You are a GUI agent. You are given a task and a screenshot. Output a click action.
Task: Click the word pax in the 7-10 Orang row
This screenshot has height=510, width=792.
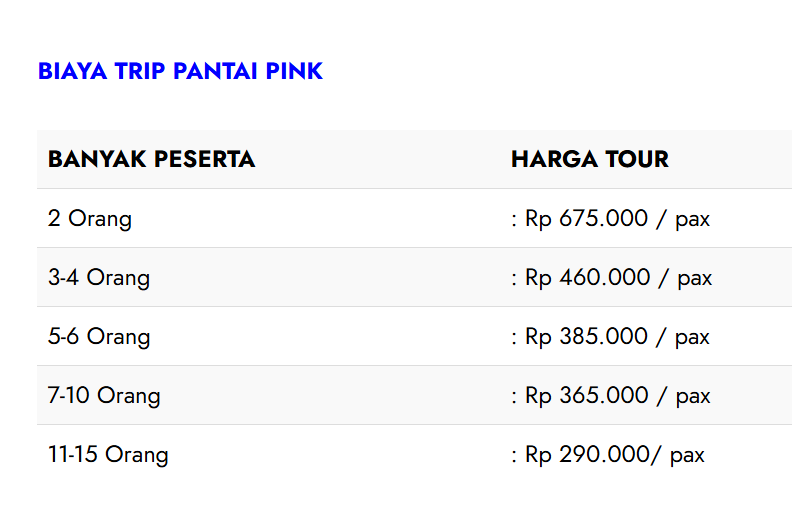[x=693, y=396]
